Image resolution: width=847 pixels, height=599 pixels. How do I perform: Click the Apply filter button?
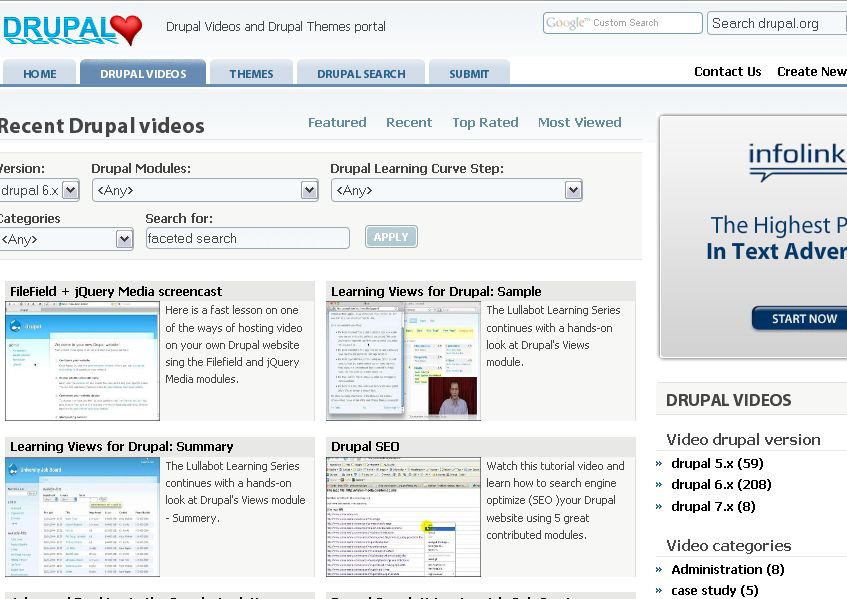pos(391,237)
